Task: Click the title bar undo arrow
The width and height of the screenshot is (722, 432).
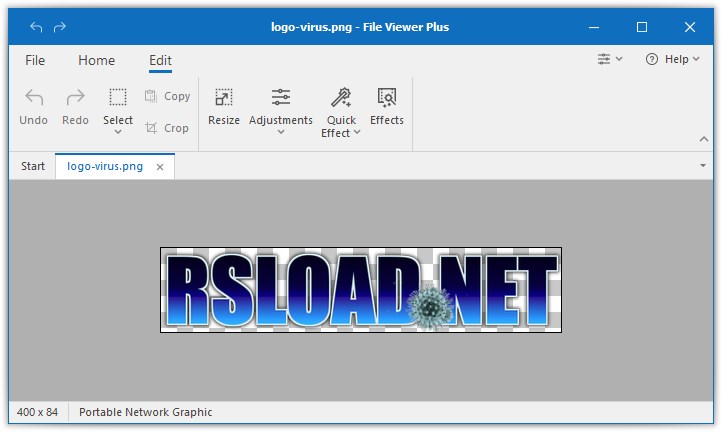Action: coord(36,27)
